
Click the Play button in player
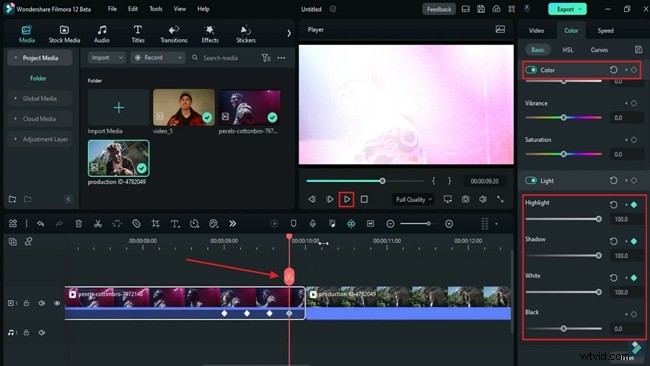tap(347, 199)
